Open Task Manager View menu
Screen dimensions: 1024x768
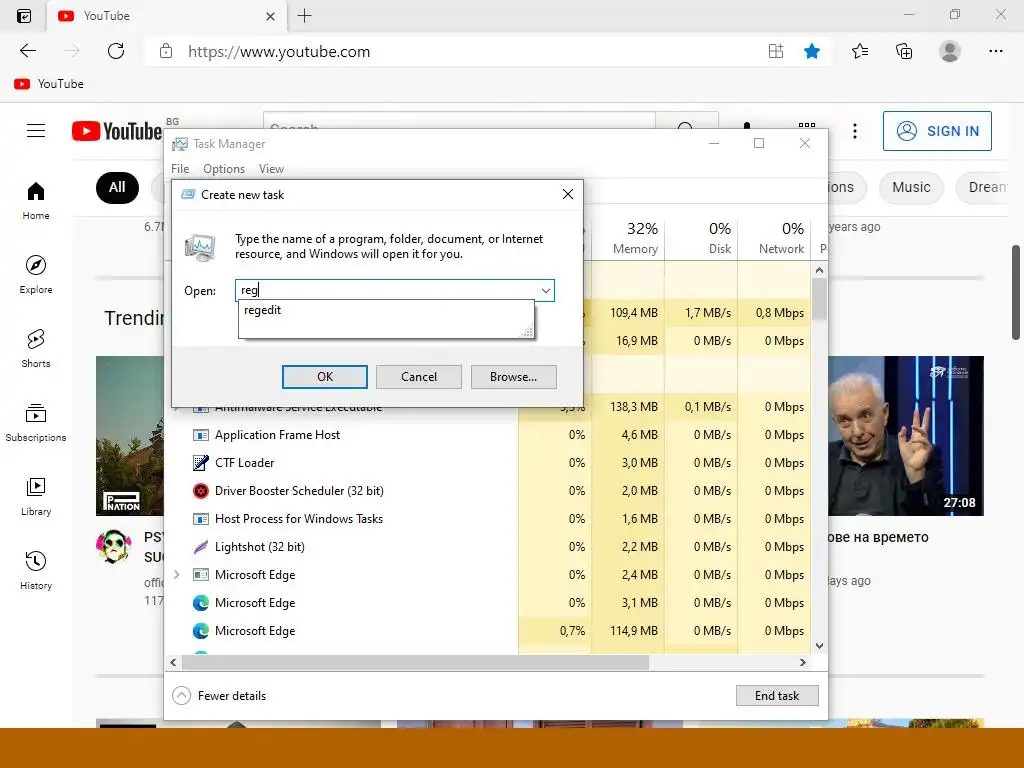pyautogui.click(x=271, y=169)
